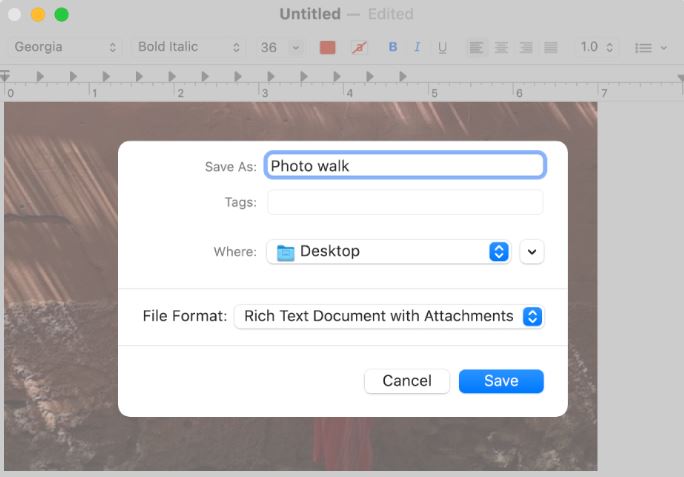Open the Where location dropdown showing Desktop
Image resolution: width=684 pixels, height=477 pixels.
click(388, 251)
